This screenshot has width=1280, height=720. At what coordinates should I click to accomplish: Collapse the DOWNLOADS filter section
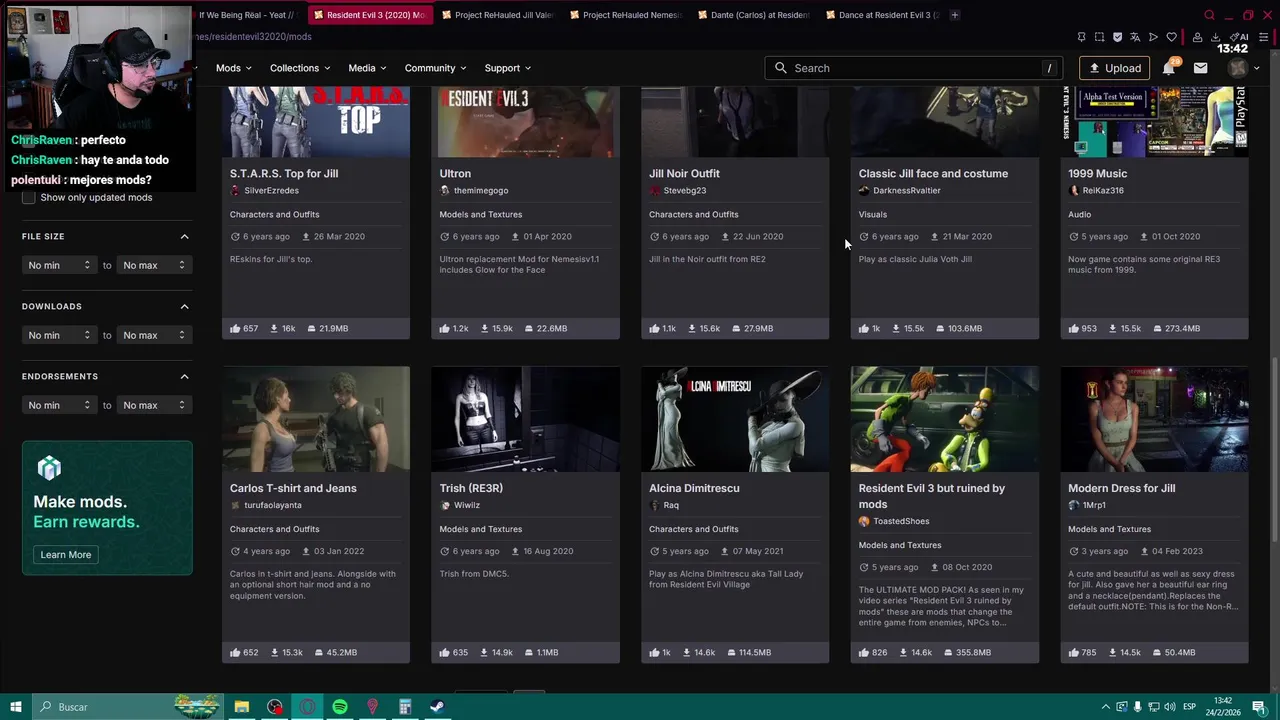click(184, 306)
